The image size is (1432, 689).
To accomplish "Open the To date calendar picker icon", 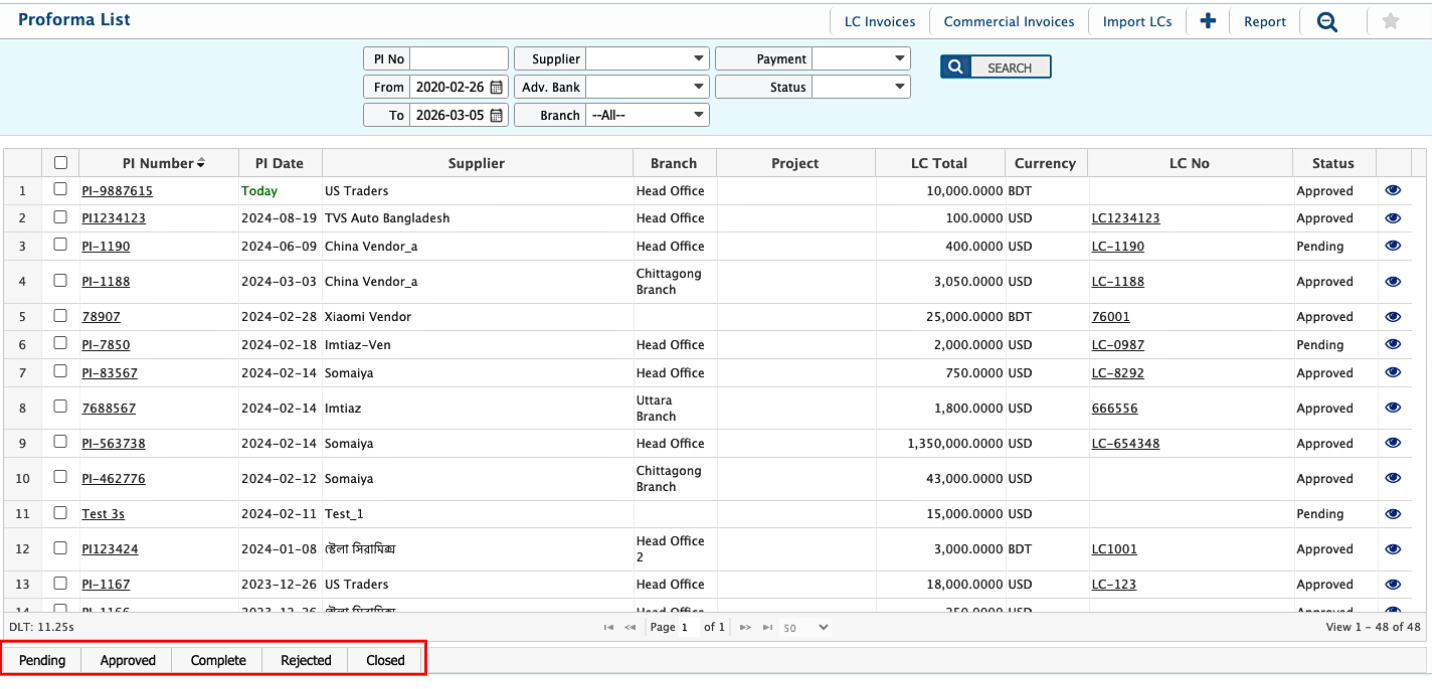I will coord(496,115).
